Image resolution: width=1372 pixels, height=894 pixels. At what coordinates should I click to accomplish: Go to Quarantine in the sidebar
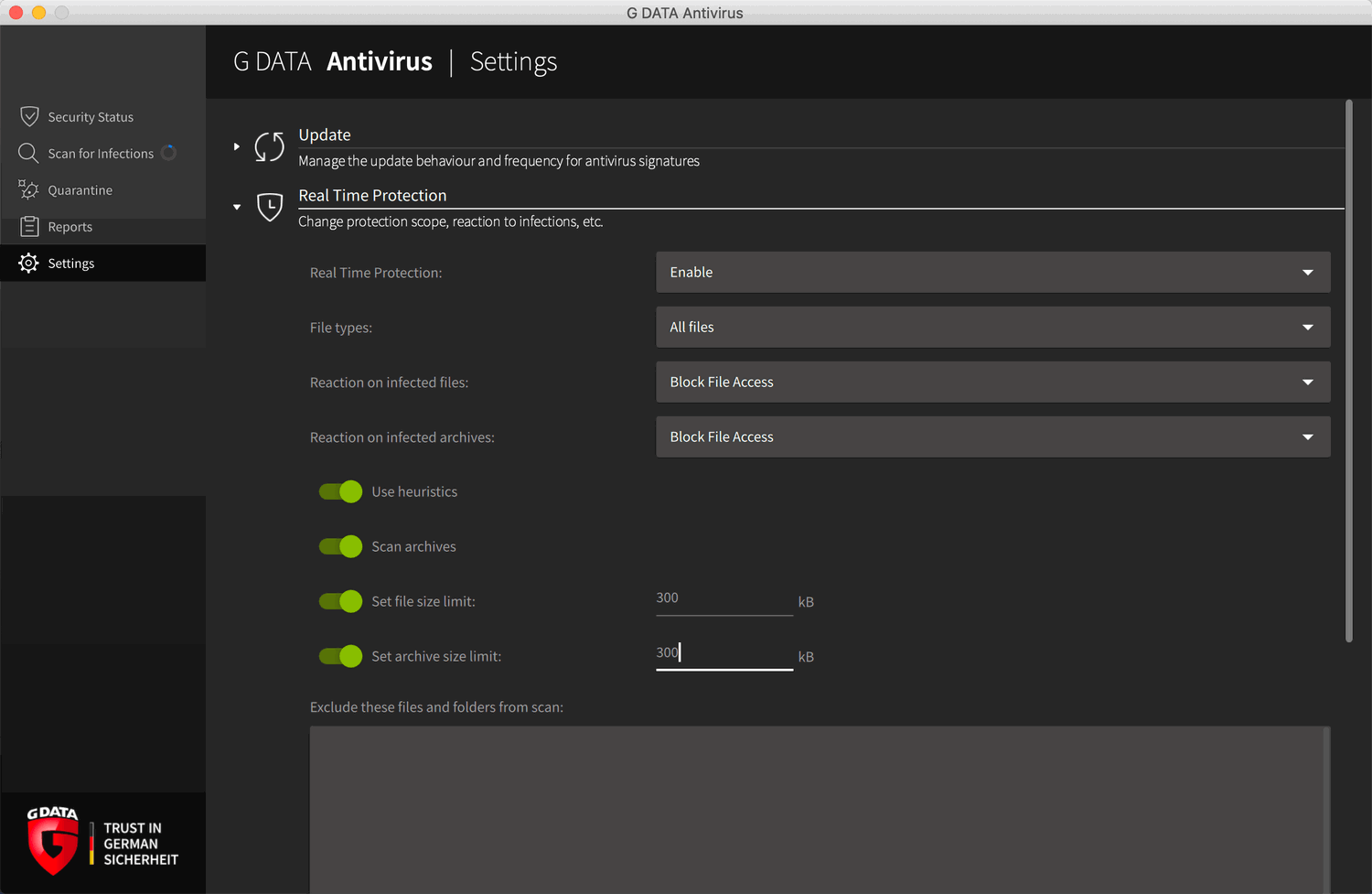(102, 189)
